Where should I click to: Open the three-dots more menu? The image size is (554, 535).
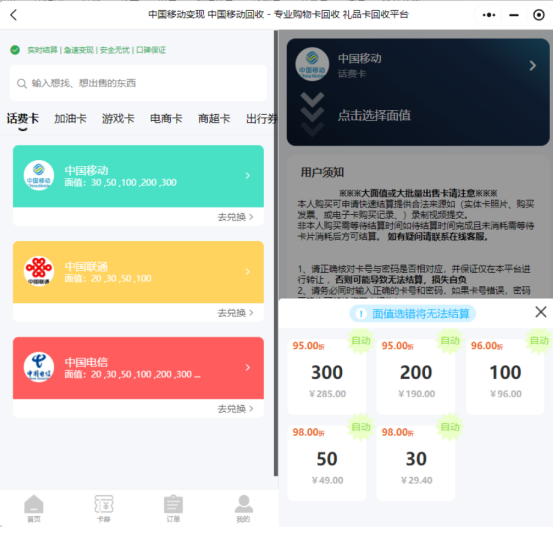[x=489, y=15]
